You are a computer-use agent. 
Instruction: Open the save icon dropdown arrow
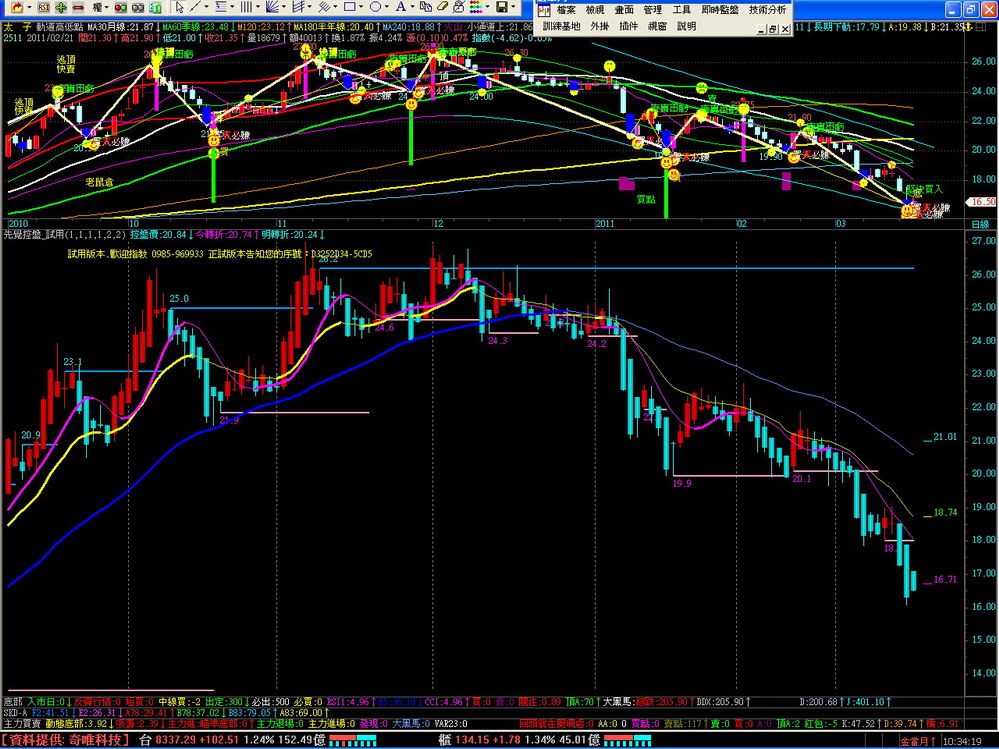tap(513, 7)
